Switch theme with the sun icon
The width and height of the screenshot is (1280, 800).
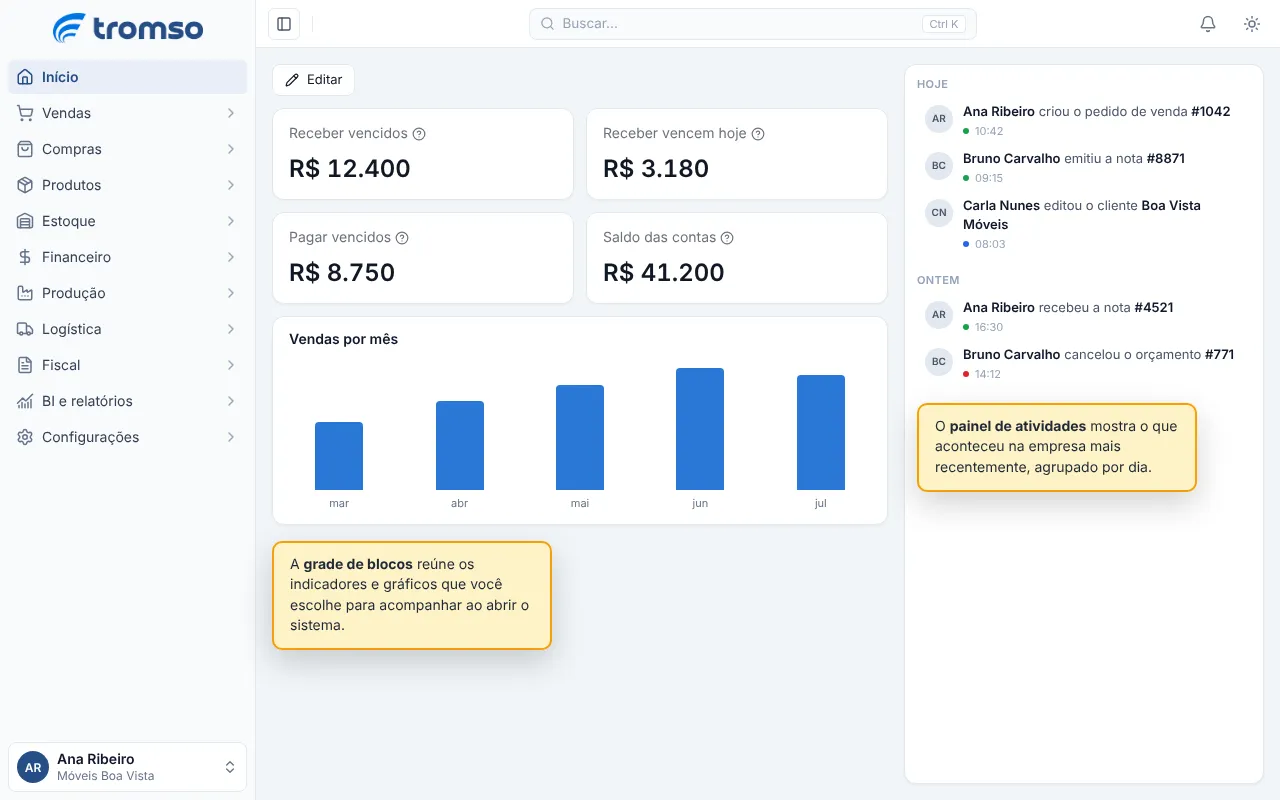[1252, 24]
